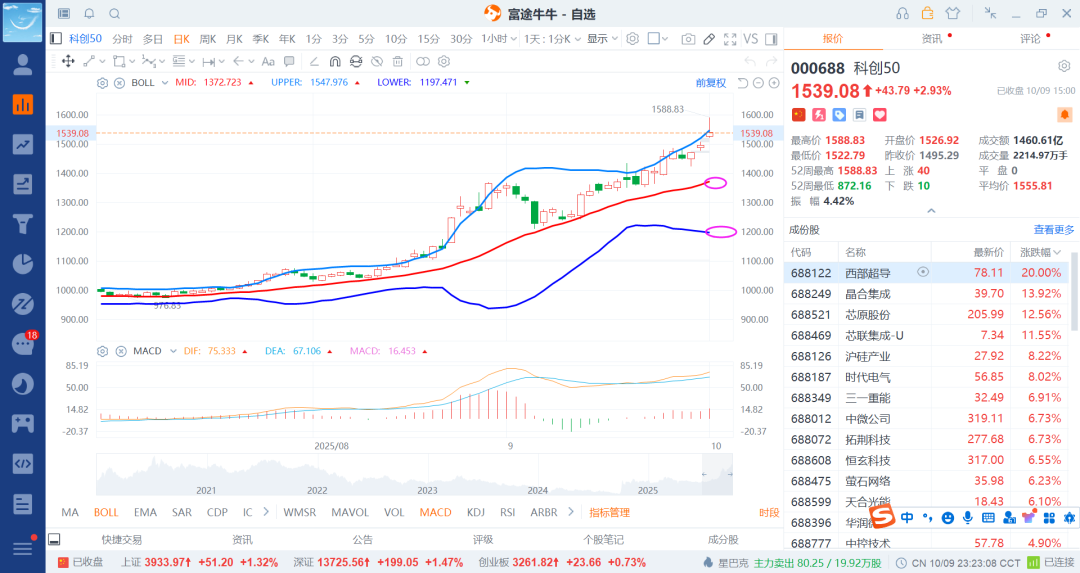Open the 显示 display dropdown
This screenshot has height=573, width=1080.
click(x=602, y=39)
